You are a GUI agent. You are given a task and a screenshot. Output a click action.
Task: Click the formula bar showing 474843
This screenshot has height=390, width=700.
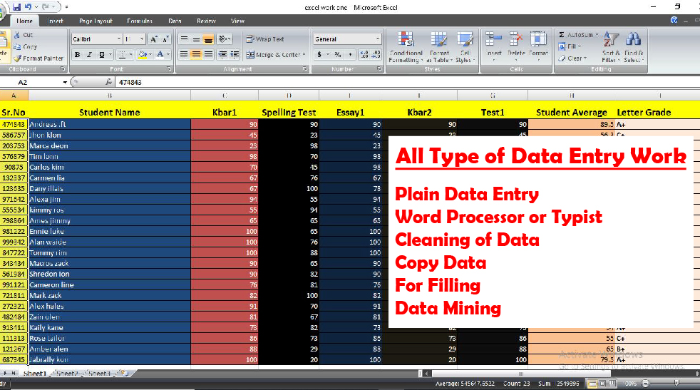[406, 82]
